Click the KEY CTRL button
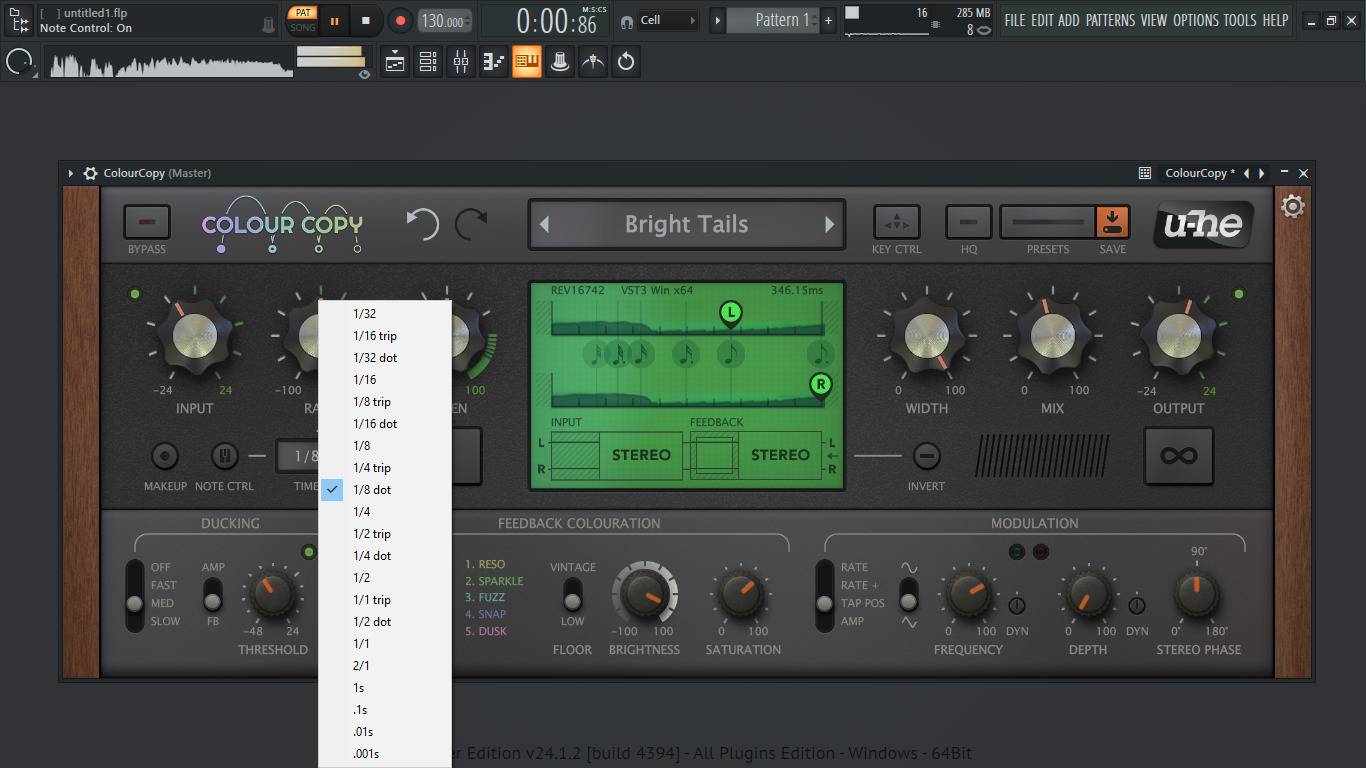The width and height of the screenshot is (1366, 768). [896, 222]
